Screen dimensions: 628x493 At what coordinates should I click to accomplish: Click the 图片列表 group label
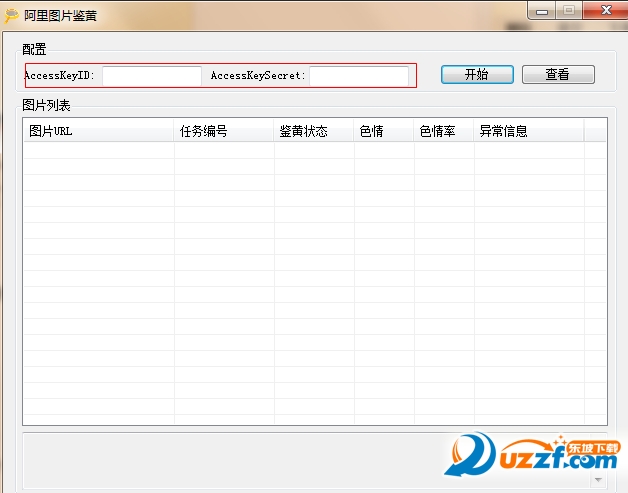coord(46,105)
